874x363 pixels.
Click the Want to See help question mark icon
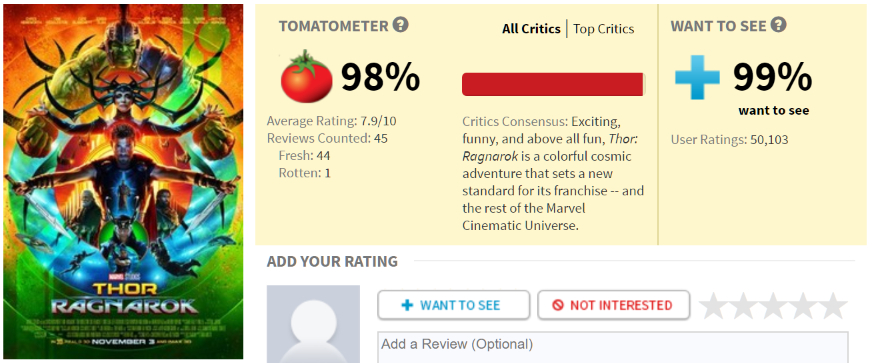(x=778, y=25)
